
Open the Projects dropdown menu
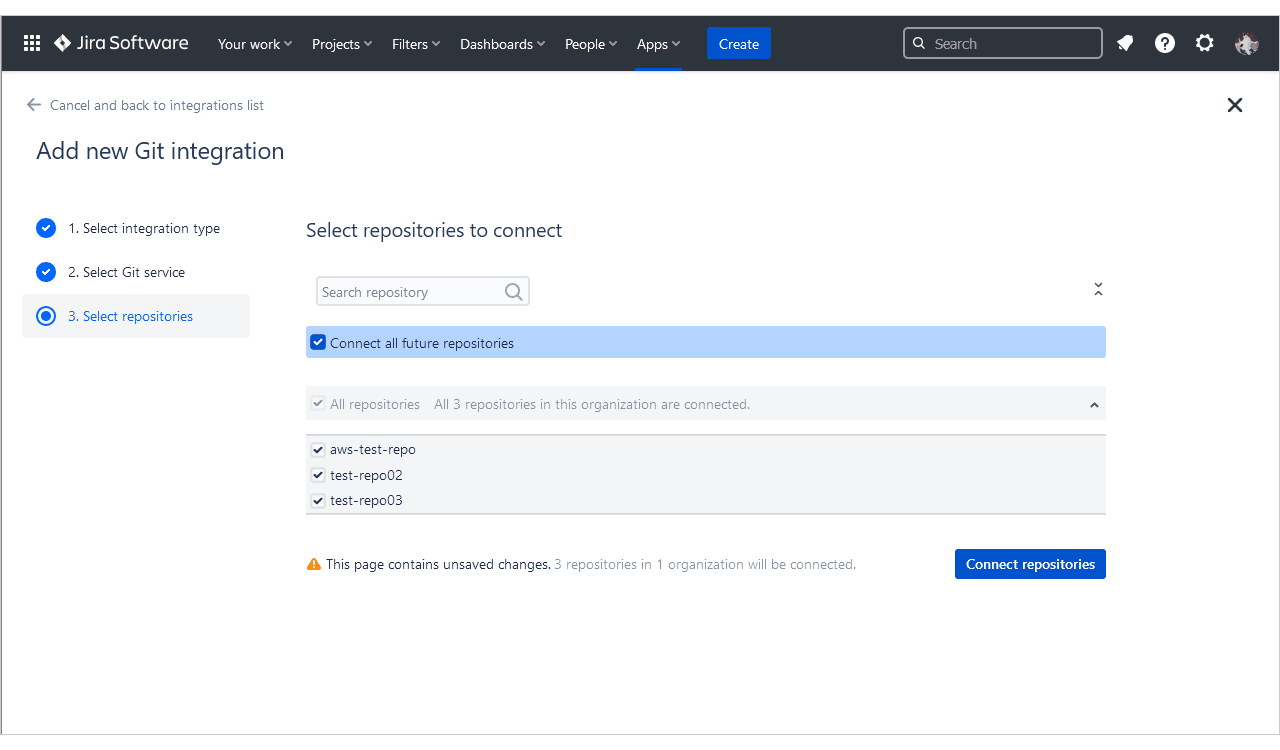coord(342,44)
